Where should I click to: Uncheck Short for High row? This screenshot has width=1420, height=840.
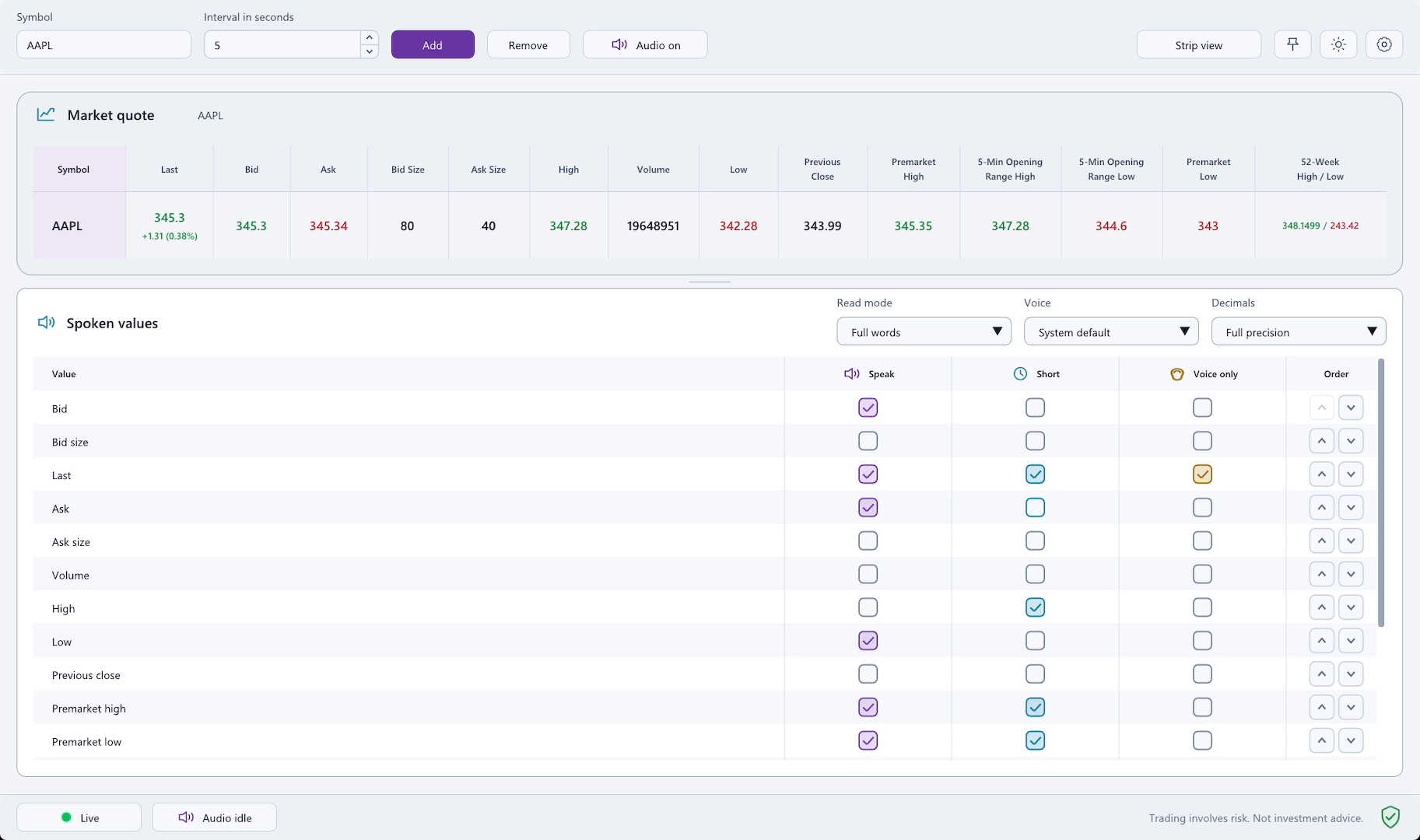pyautogui.click(x=1035, y=607)
